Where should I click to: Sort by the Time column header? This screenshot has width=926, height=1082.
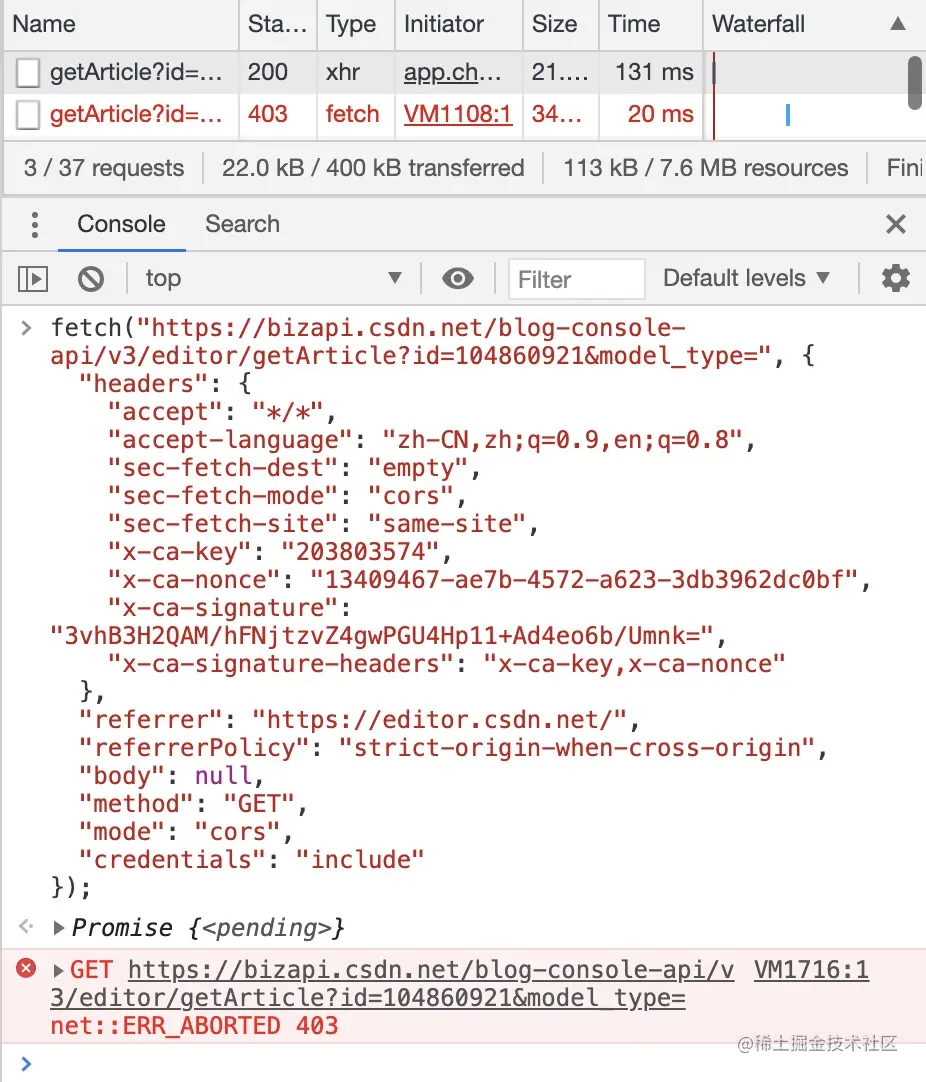pyautogui.click(x=651, y=24)
